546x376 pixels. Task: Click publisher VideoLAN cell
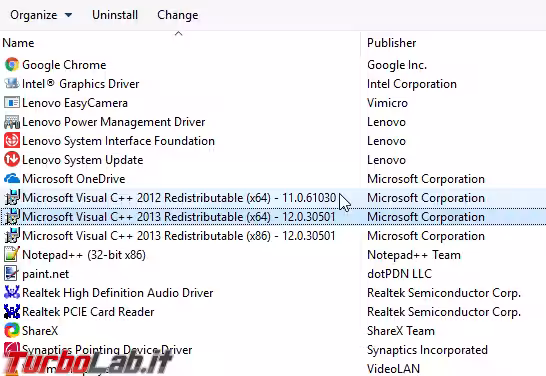tap(393, 368)
